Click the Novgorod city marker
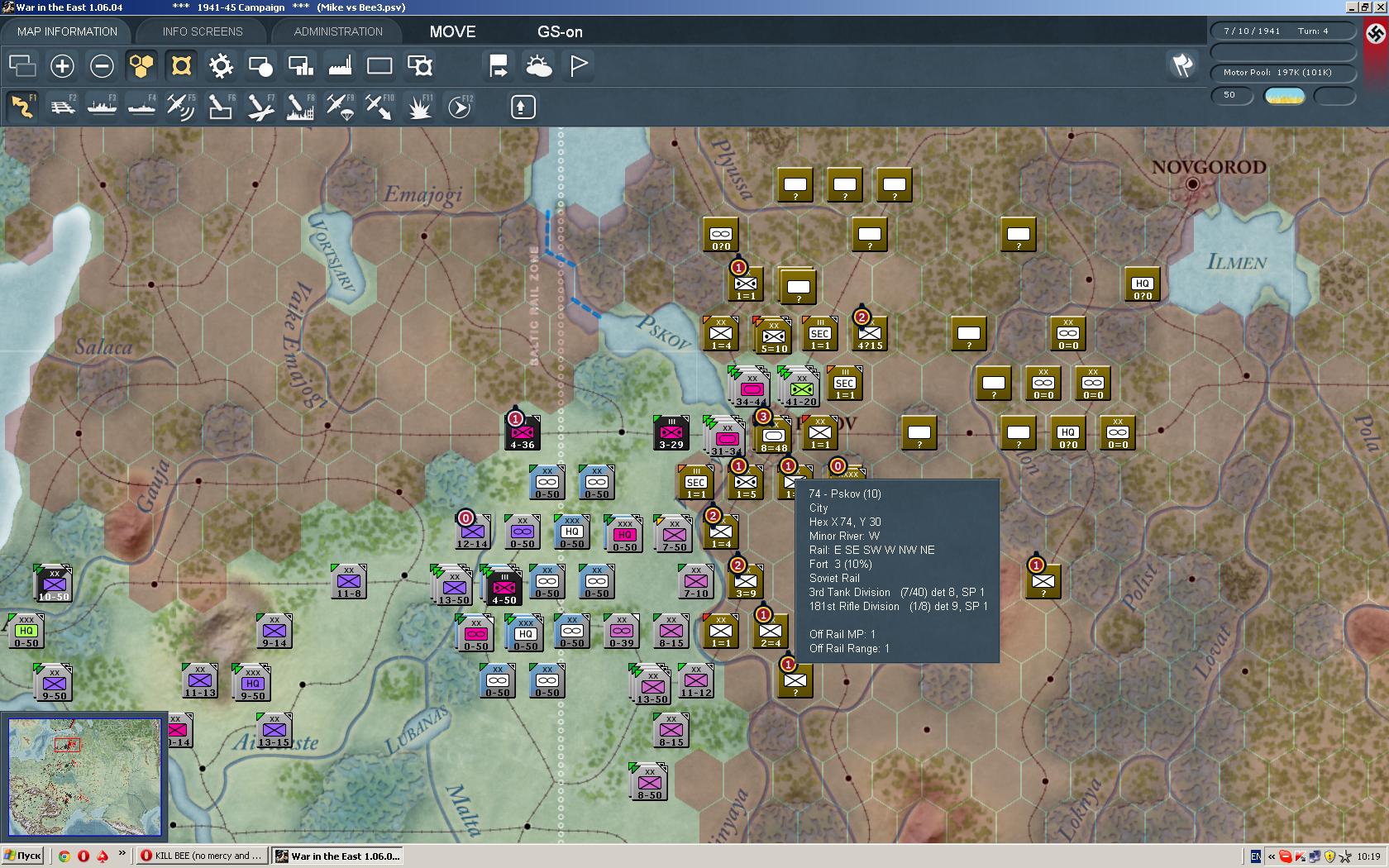 click(1192, 184)
